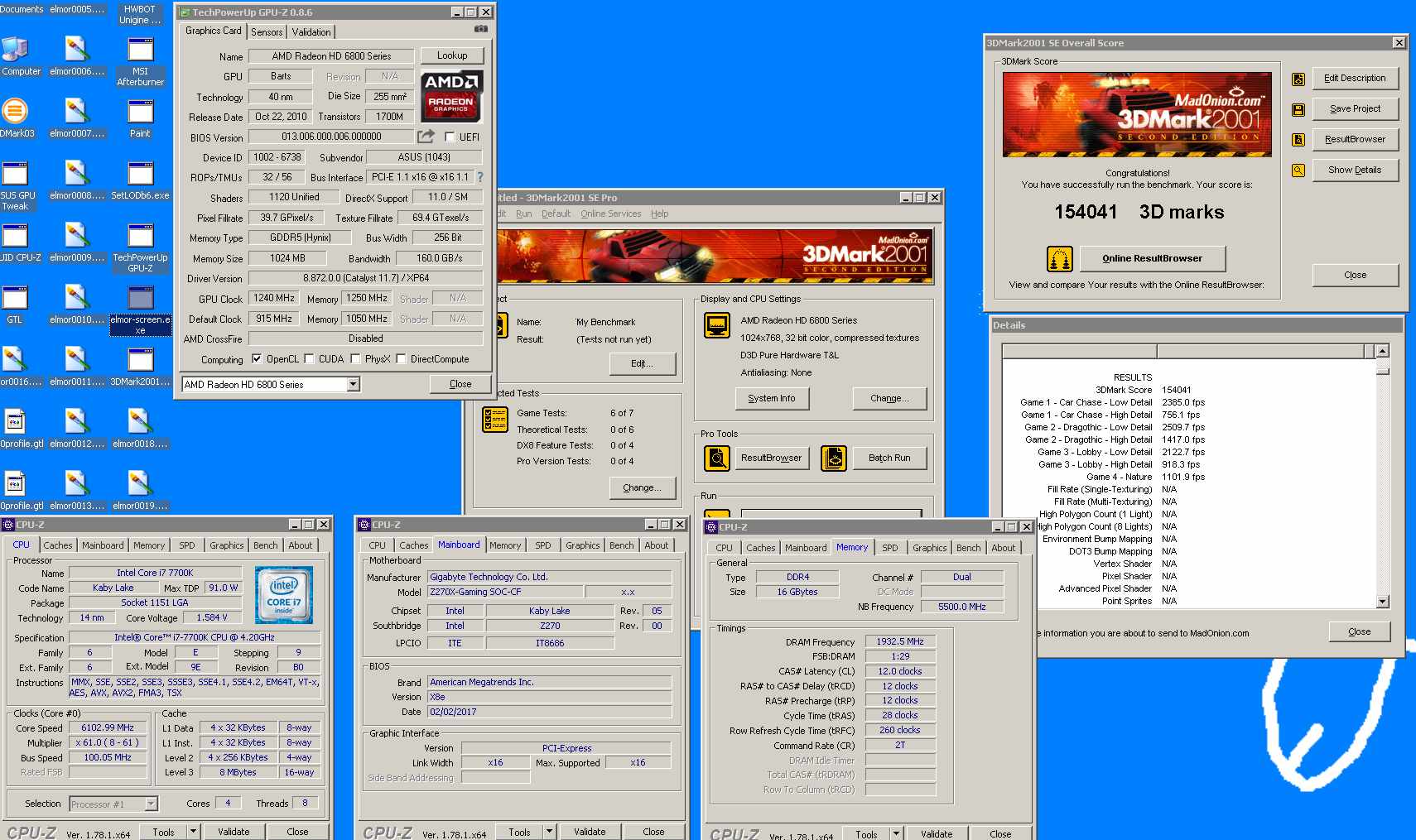Open the AMD Radeon HD 6800 Series GPU dropdown
The width and height of the screenshot is (1416, 840).
(x=353, y=384)
